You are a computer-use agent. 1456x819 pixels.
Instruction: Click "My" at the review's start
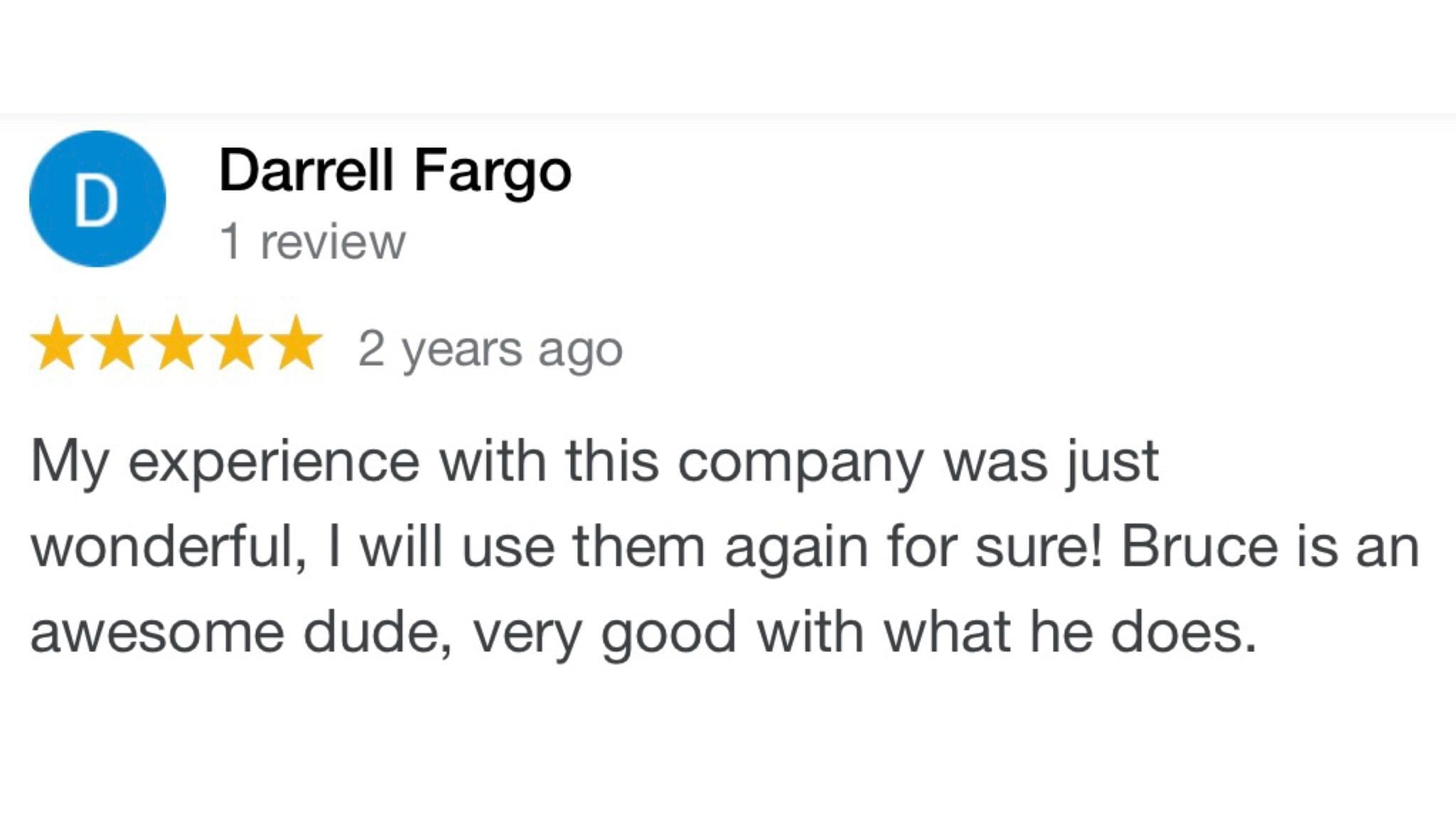(69, 463)
